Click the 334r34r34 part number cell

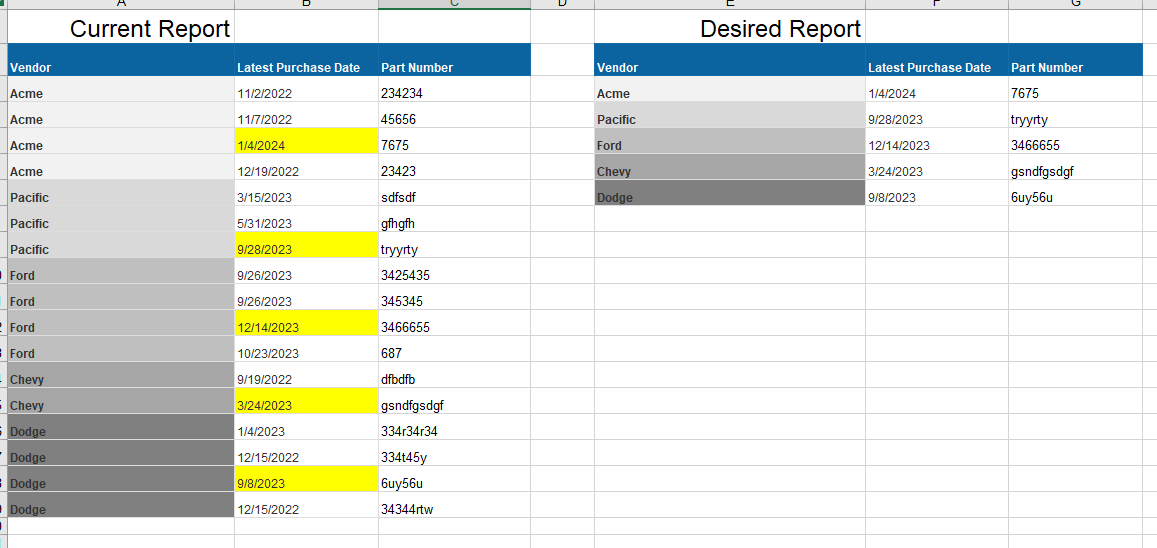click(x=455, y=426)
